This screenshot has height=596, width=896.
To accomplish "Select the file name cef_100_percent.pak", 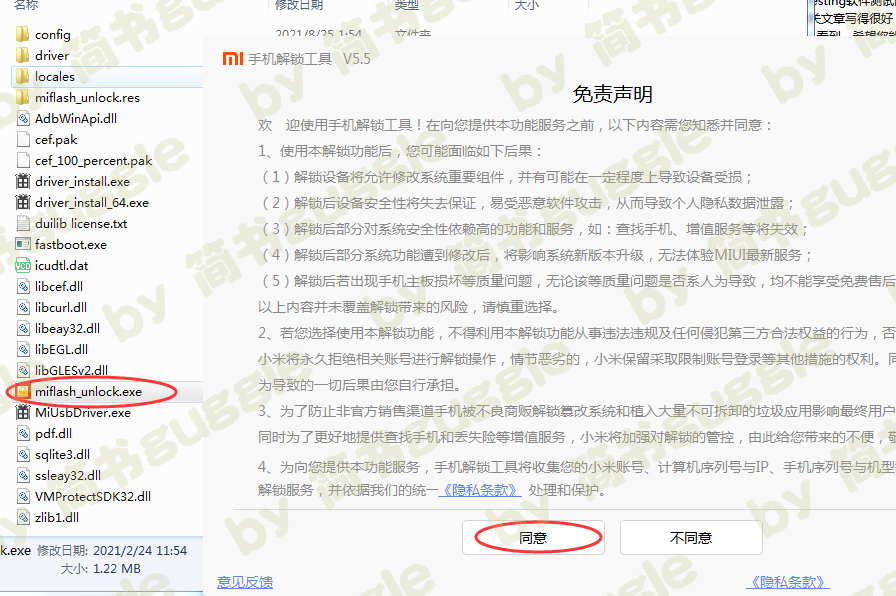I will (93, 161).
